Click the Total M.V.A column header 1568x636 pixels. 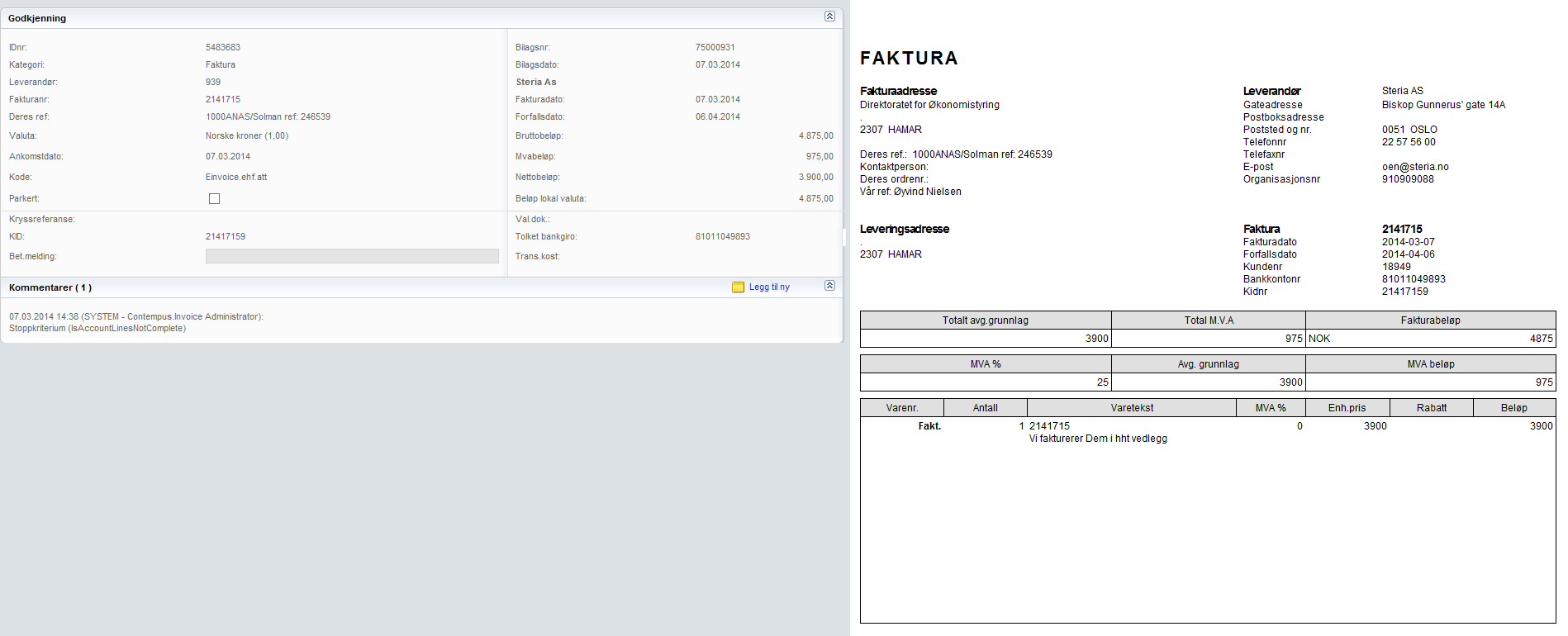click(x=1209, y=320)
